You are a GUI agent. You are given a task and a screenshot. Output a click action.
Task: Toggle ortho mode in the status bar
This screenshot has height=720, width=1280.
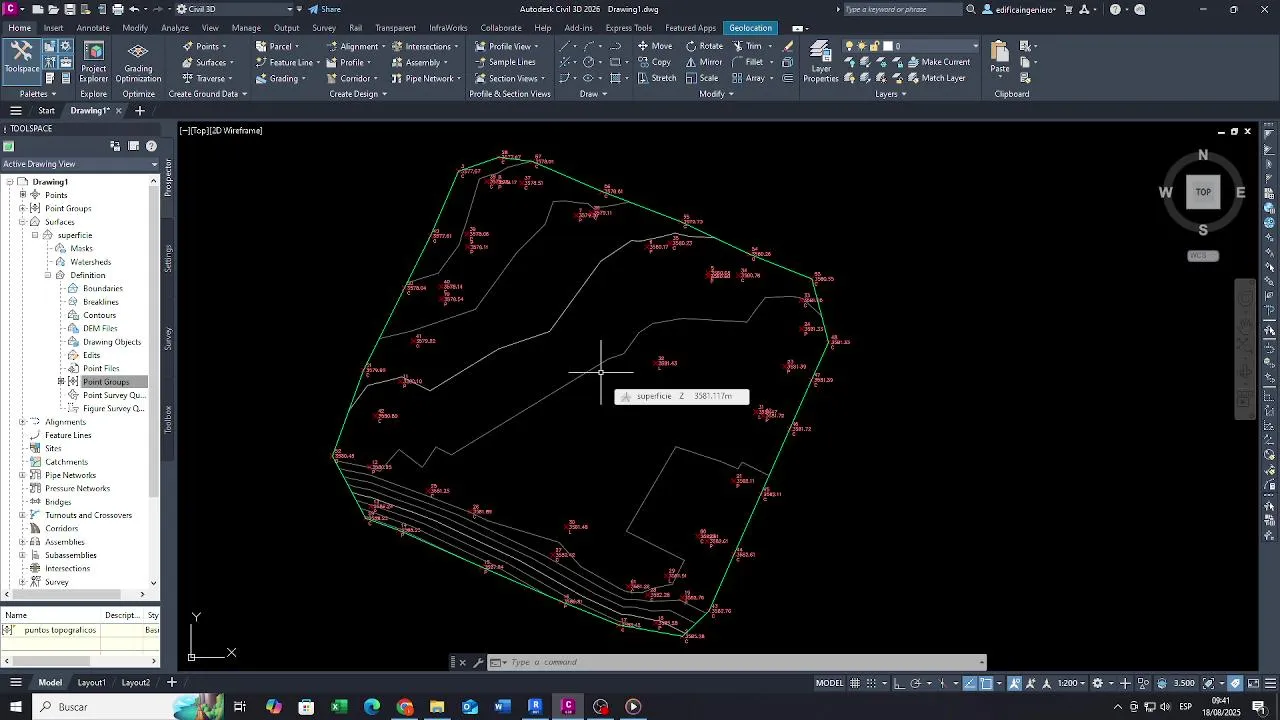click(x=899, y=683)
